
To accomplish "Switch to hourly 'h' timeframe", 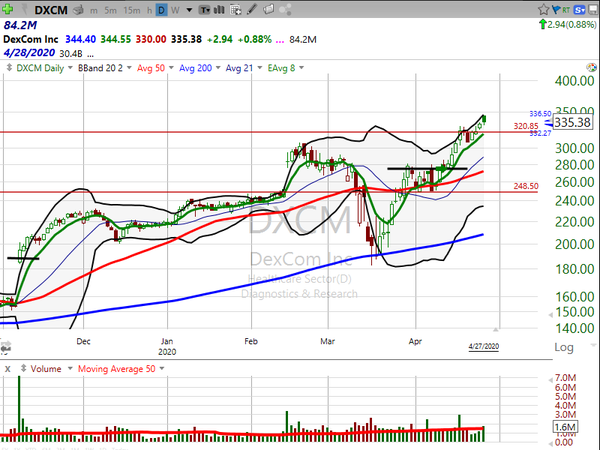I will pyautogui.click(x=150, y=10).
